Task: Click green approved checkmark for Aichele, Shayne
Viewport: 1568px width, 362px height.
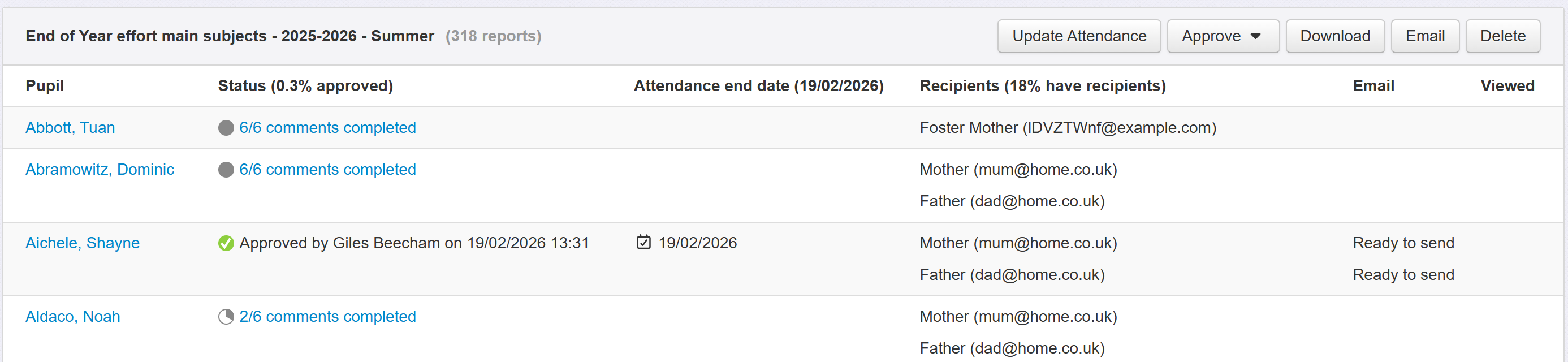Action: pos(226,243)
